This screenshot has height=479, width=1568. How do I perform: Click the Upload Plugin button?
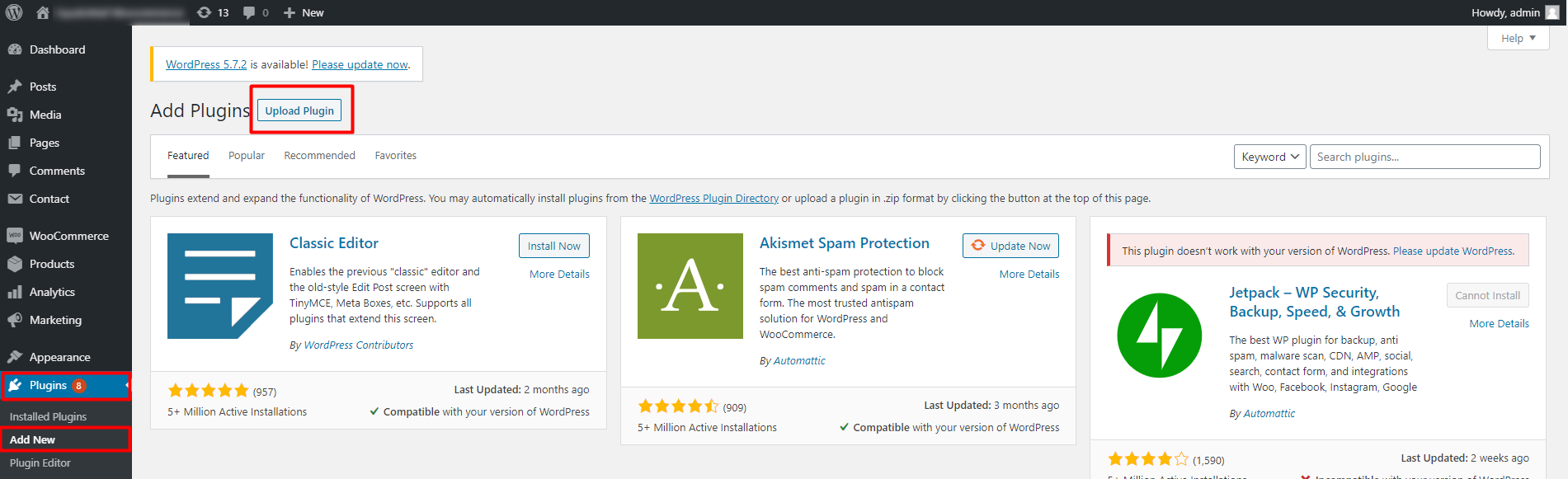(299, 110)
